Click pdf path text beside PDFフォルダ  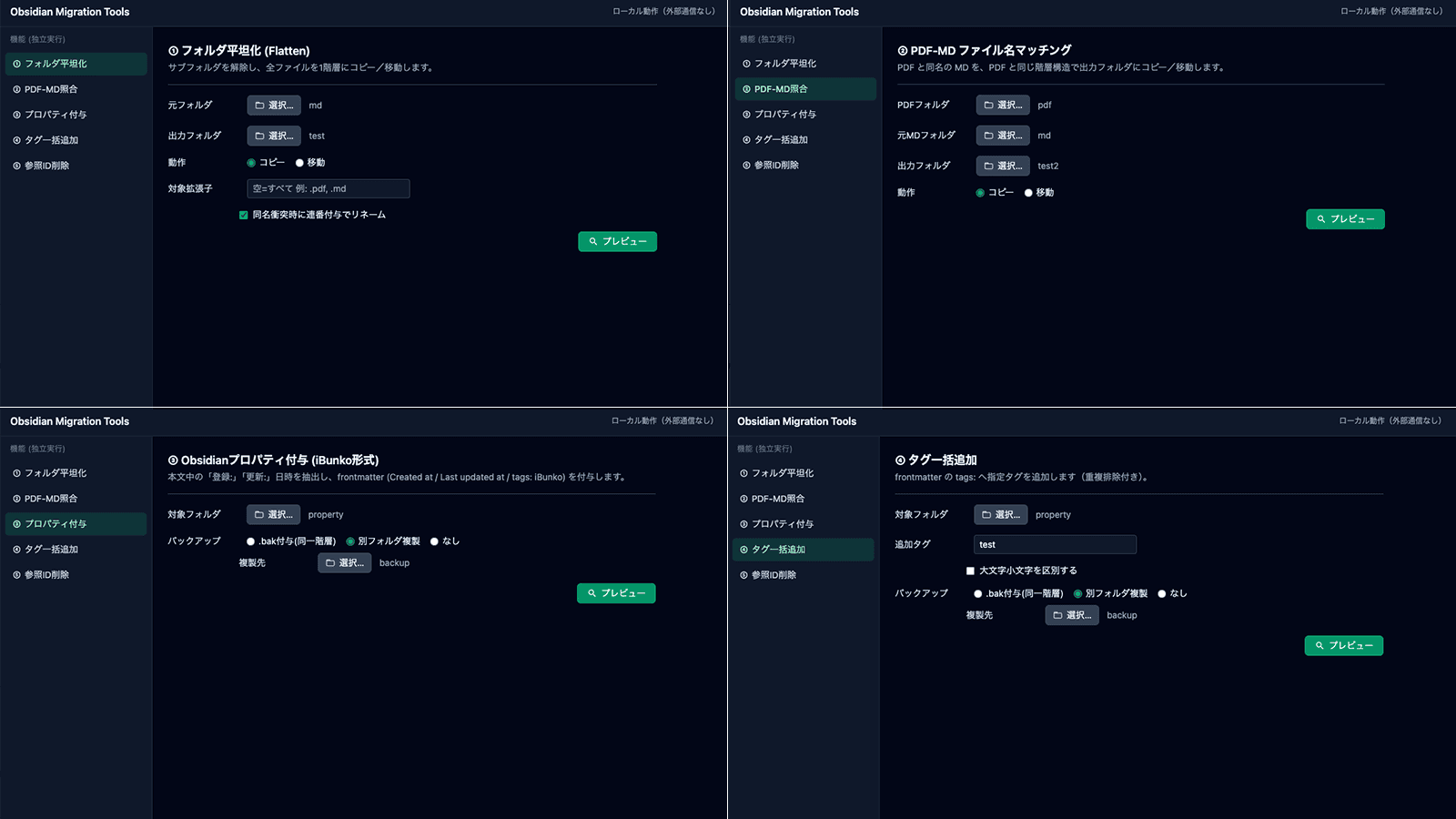(x=1045, y=105)
